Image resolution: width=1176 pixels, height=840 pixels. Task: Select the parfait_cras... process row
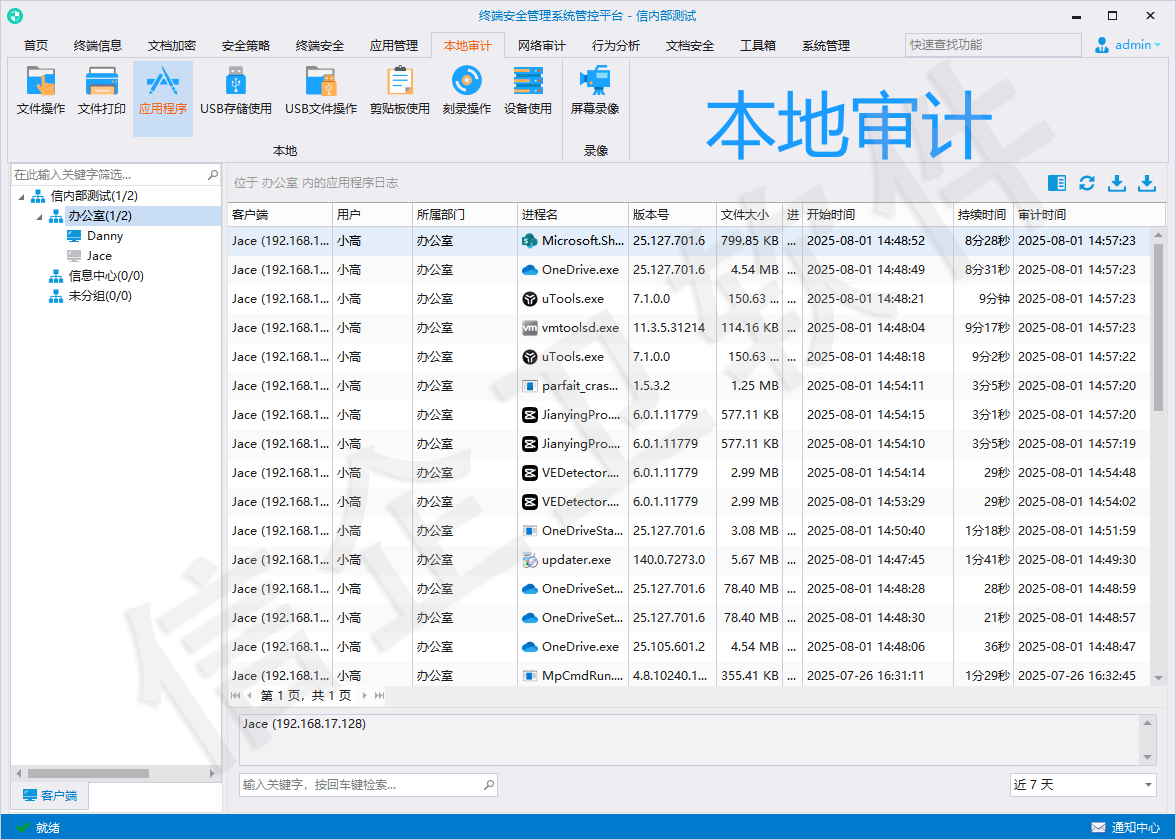[688, 386]
